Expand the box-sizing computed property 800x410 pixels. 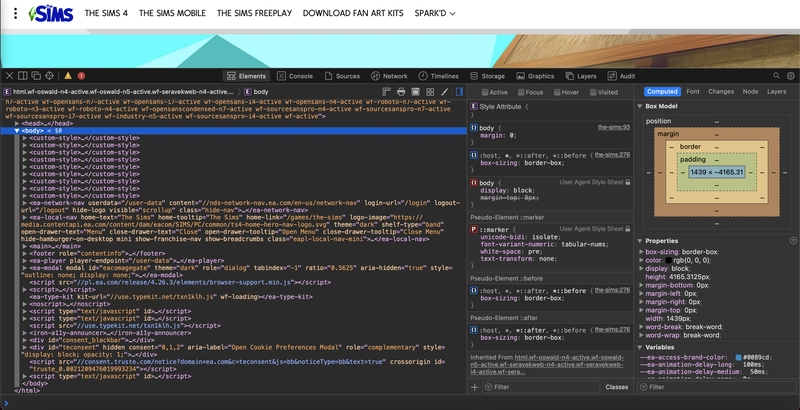[x=641, y=252]
